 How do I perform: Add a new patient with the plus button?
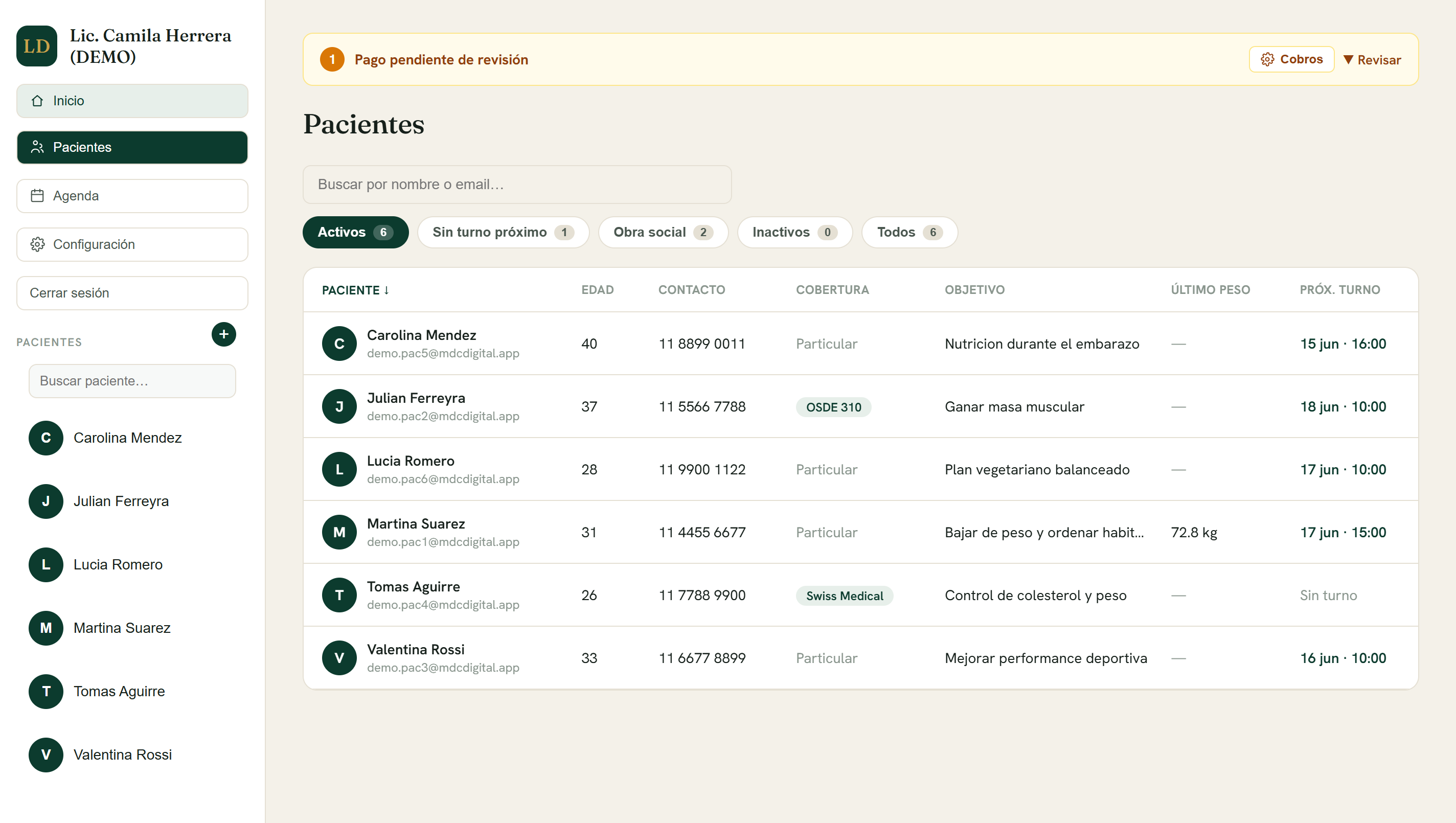[x=224, y=334]
